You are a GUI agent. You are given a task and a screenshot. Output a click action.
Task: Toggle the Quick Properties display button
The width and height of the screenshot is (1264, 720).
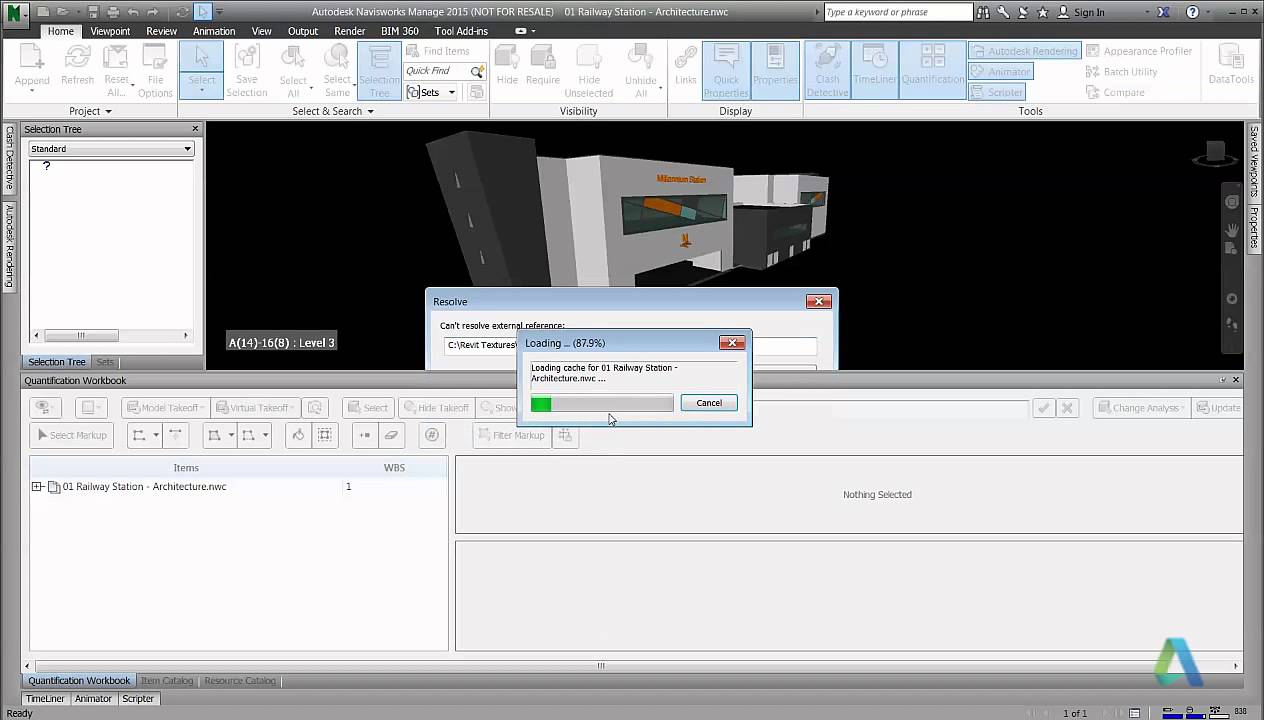(x=726, y=70)
